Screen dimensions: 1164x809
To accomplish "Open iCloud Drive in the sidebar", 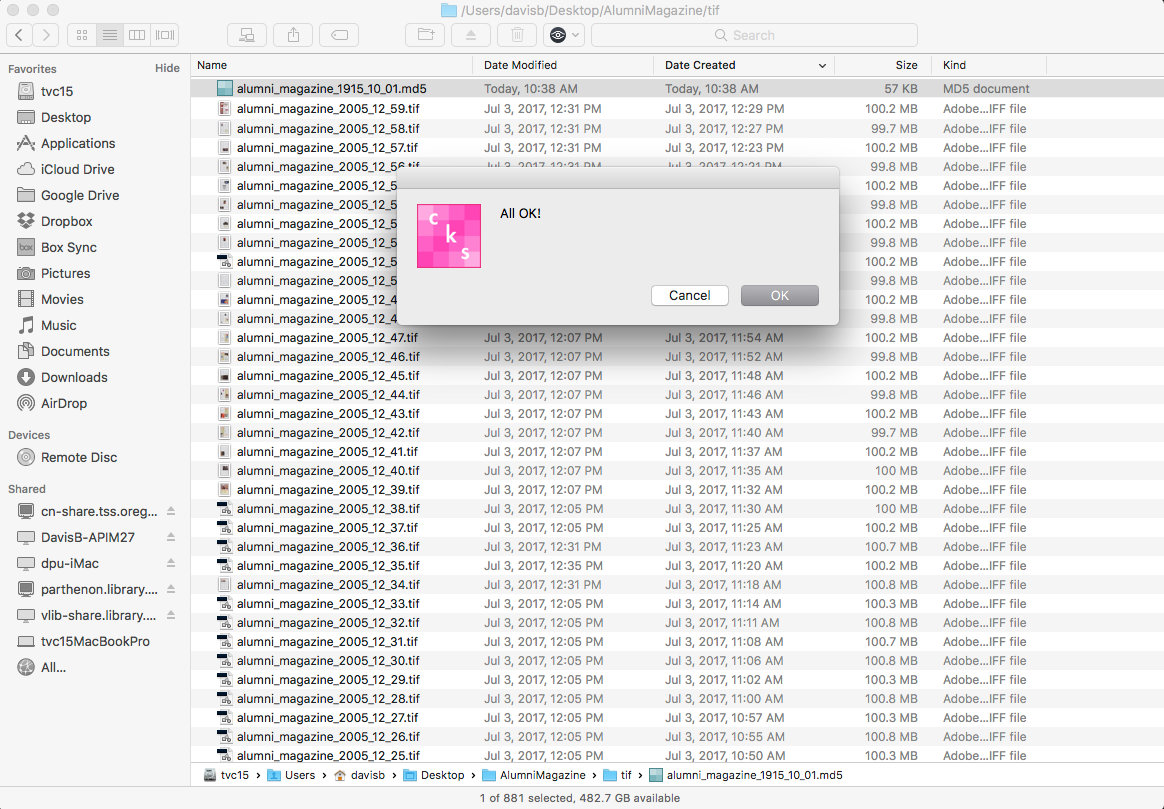I will tap(77, 169).
